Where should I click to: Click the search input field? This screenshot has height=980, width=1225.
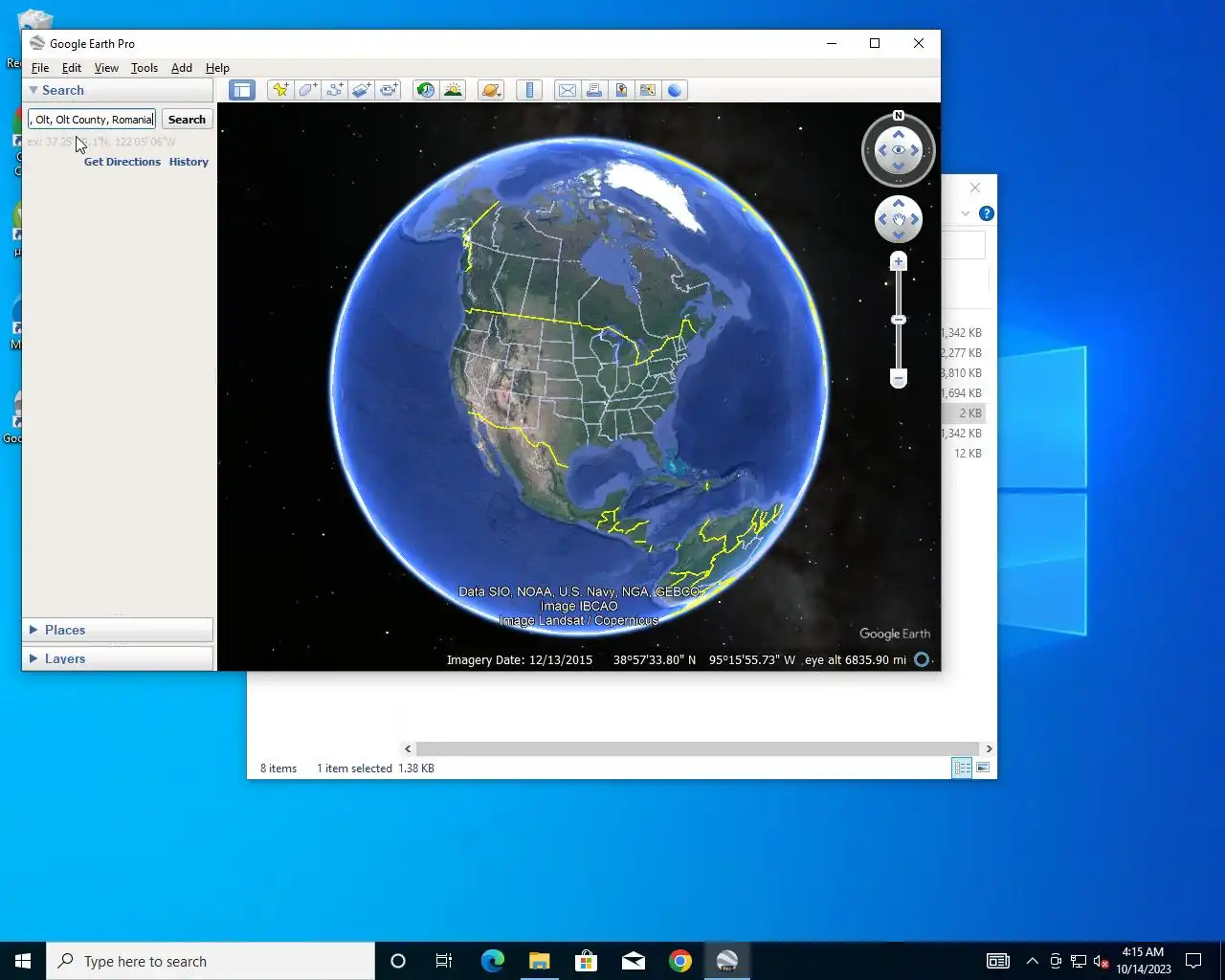tap(92, 120)
